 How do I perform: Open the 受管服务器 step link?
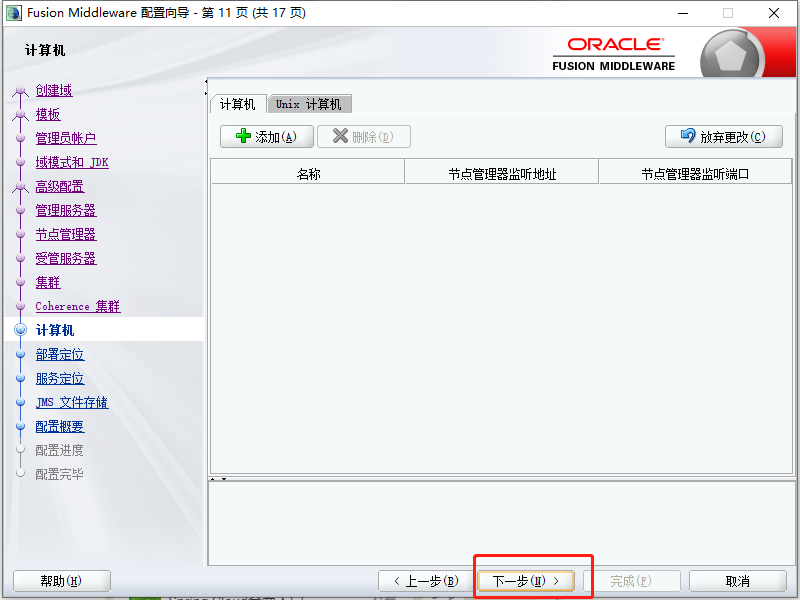point(66,259)
